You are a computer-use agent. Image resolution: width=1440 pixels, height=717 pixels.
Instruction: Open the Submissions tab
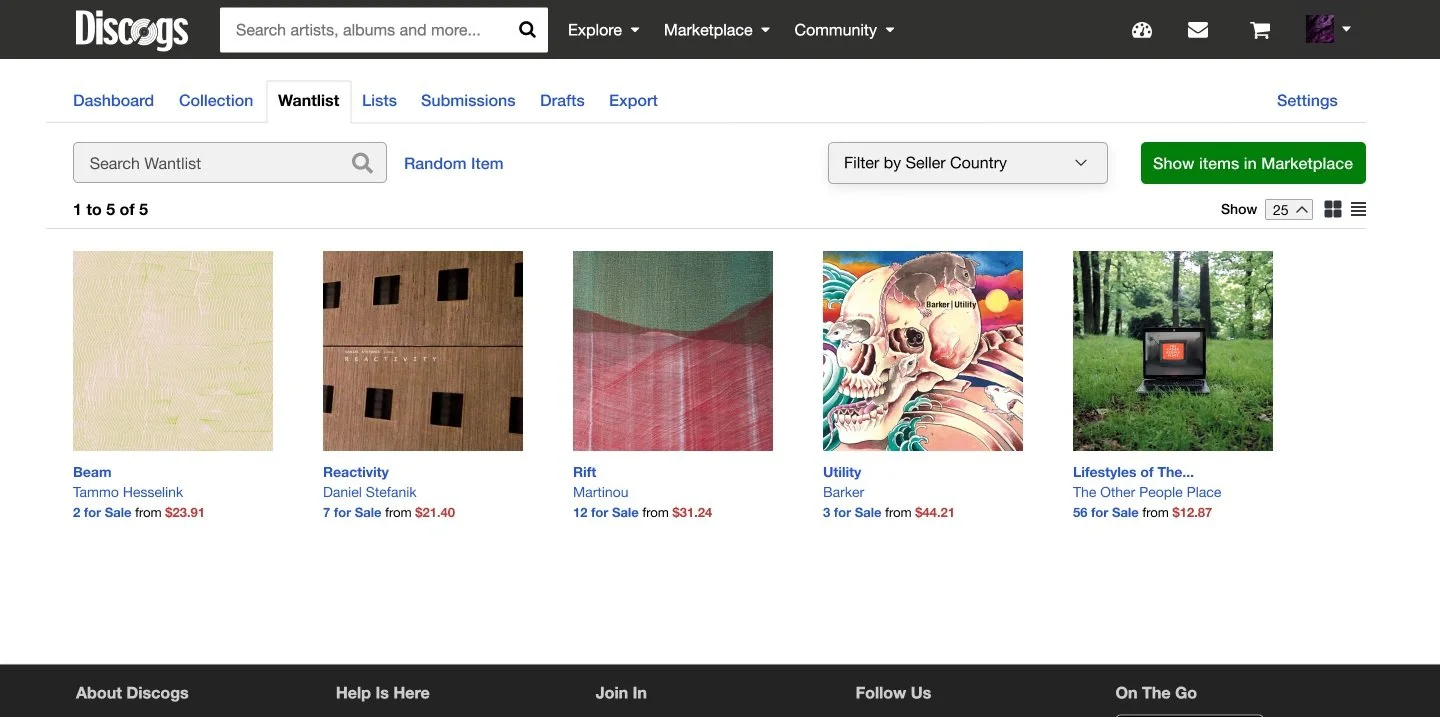pyautogui.click(x=468, y=100)
